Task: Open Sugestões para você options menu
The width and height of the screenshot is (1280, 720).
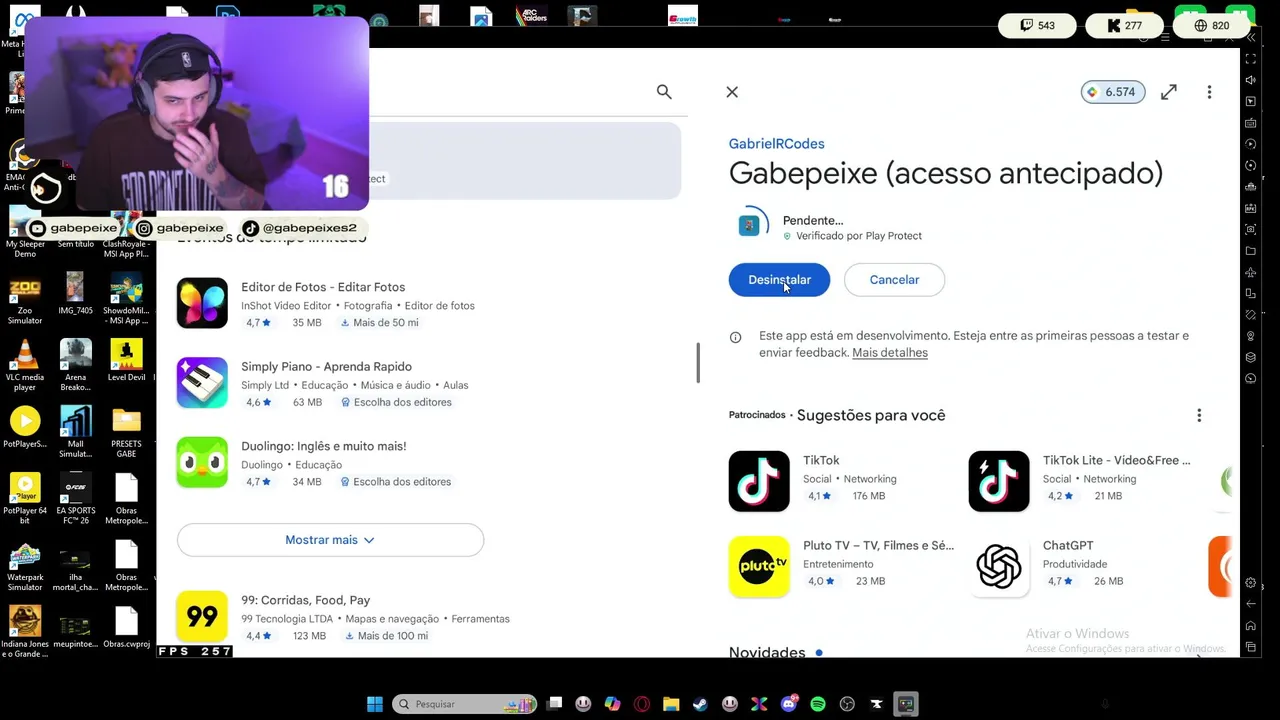Action: pyautogui.click(x=1199, y=415)
